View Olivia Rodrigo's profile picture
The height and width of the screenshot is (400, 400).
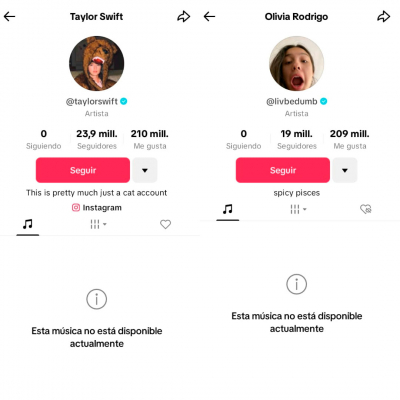pos(297,63)
